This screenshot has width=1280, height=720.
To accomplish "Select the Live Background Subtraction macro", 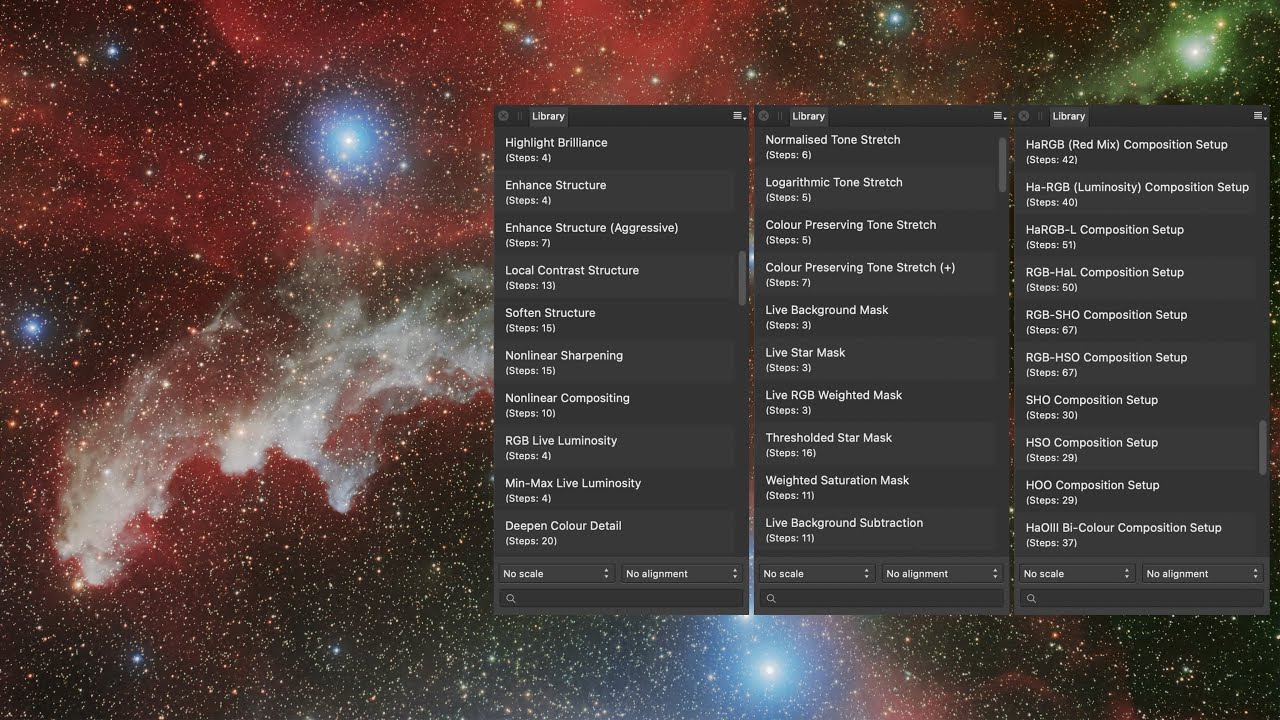I will pyautogui.click(x=875, y=529).
